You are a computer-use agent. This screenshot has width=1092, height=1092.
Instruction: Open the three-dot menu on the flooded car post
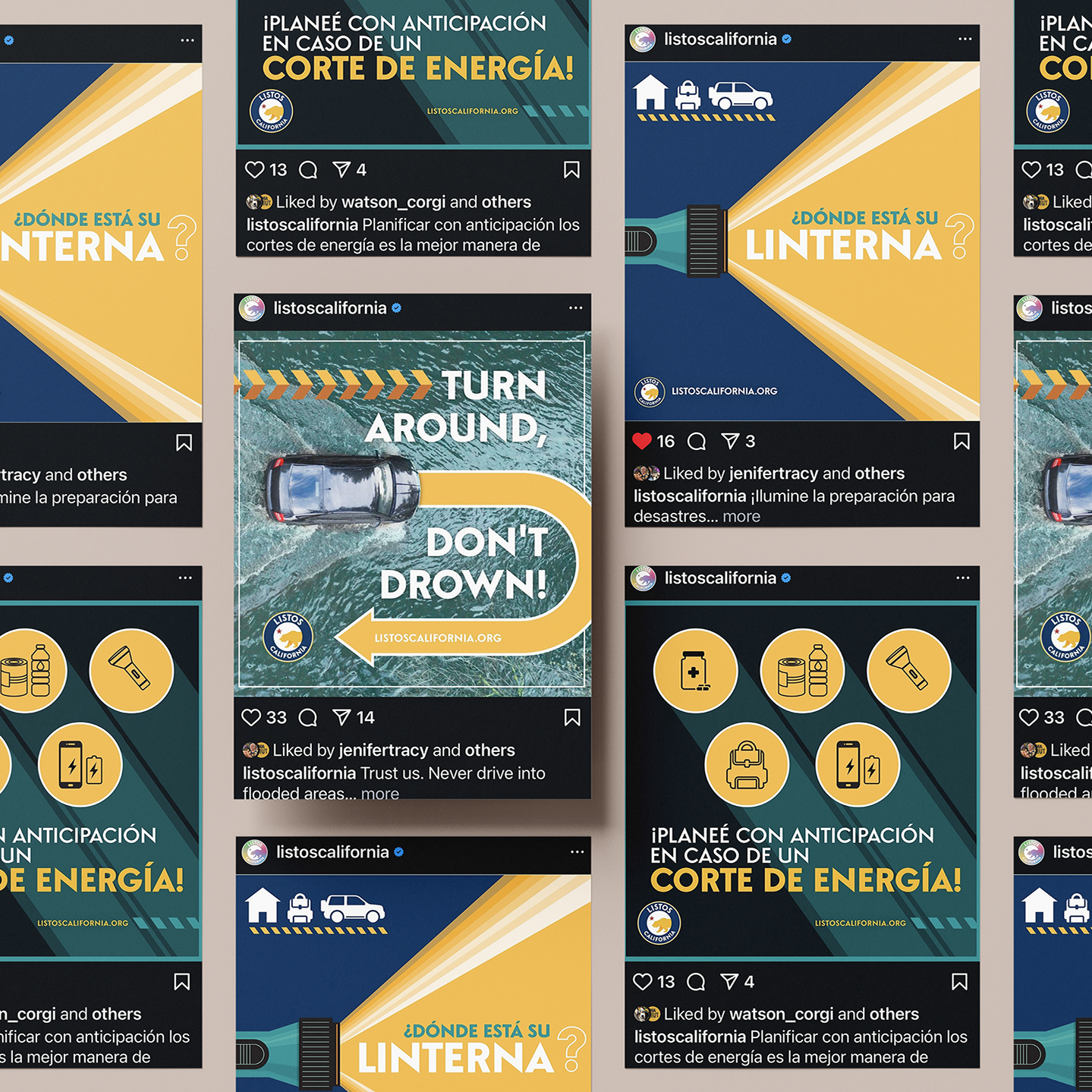576,308
